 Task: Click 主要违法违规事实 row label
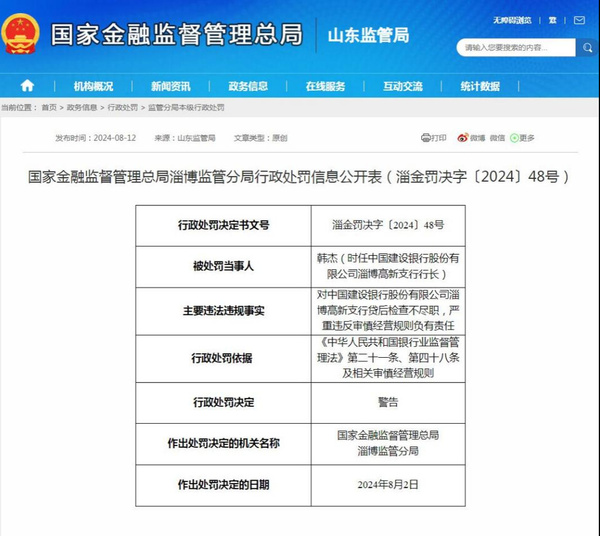pos(223,311)
